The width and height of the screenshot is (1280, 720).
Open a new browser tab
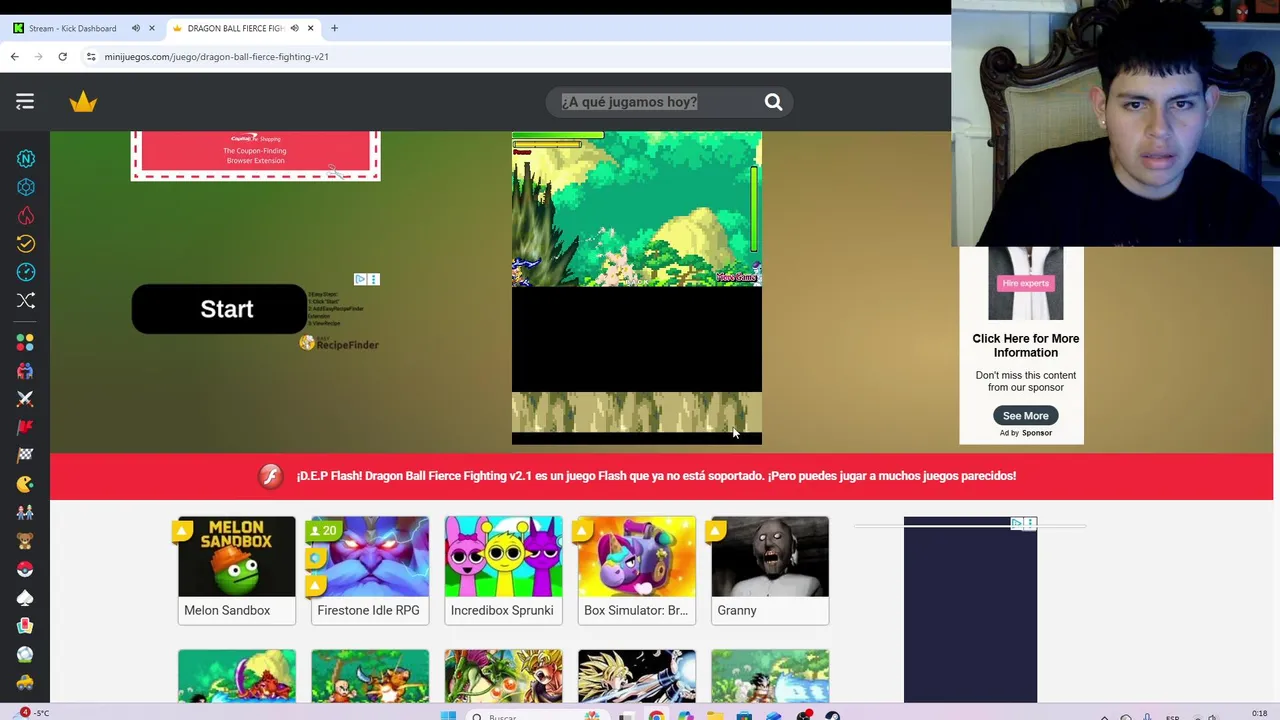tap(334, 28)
